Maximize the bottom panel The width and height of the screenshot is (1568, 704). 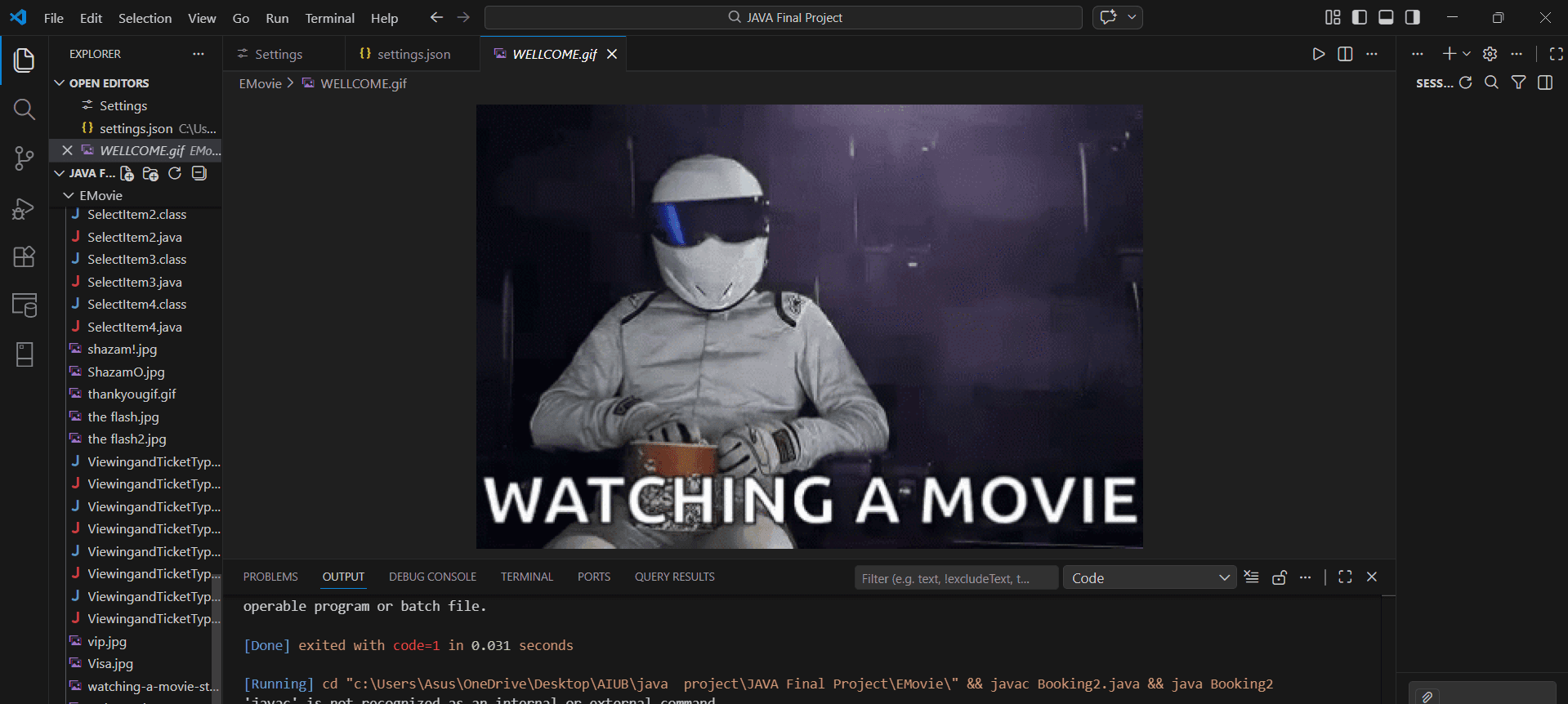[1345, 577]
